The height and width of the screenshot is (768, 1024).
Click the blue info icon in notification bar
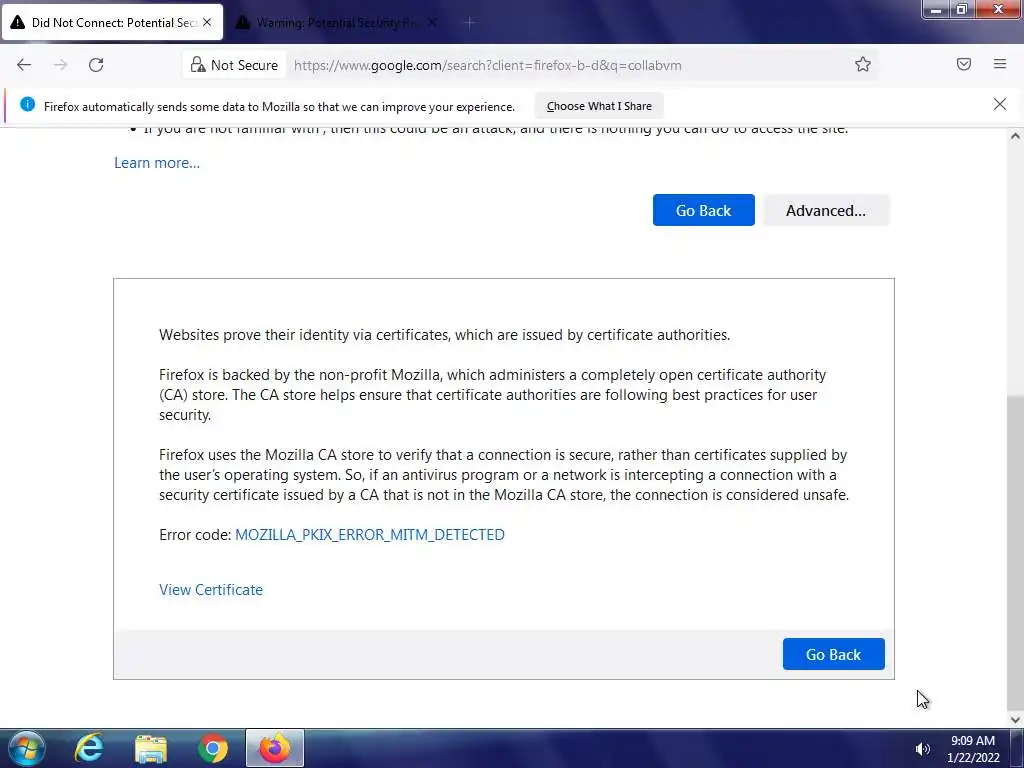point(27,104)
